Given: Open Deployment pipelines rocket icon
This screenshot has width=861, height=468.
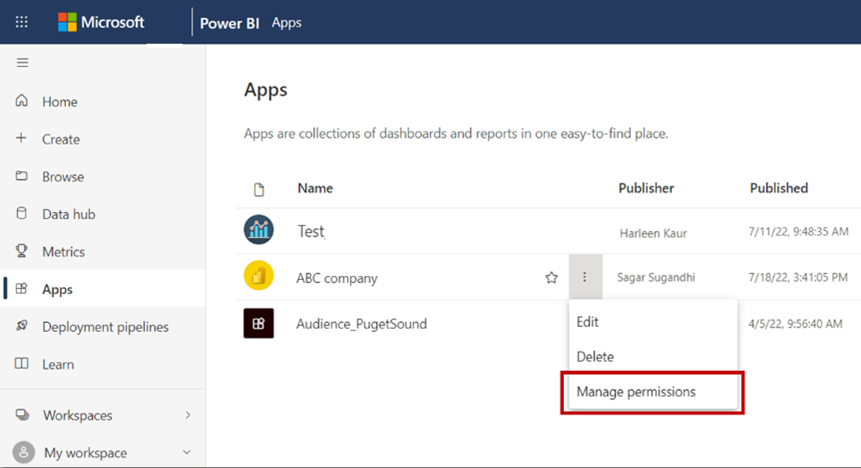Looking at the screenshot, I should (22, 327).
